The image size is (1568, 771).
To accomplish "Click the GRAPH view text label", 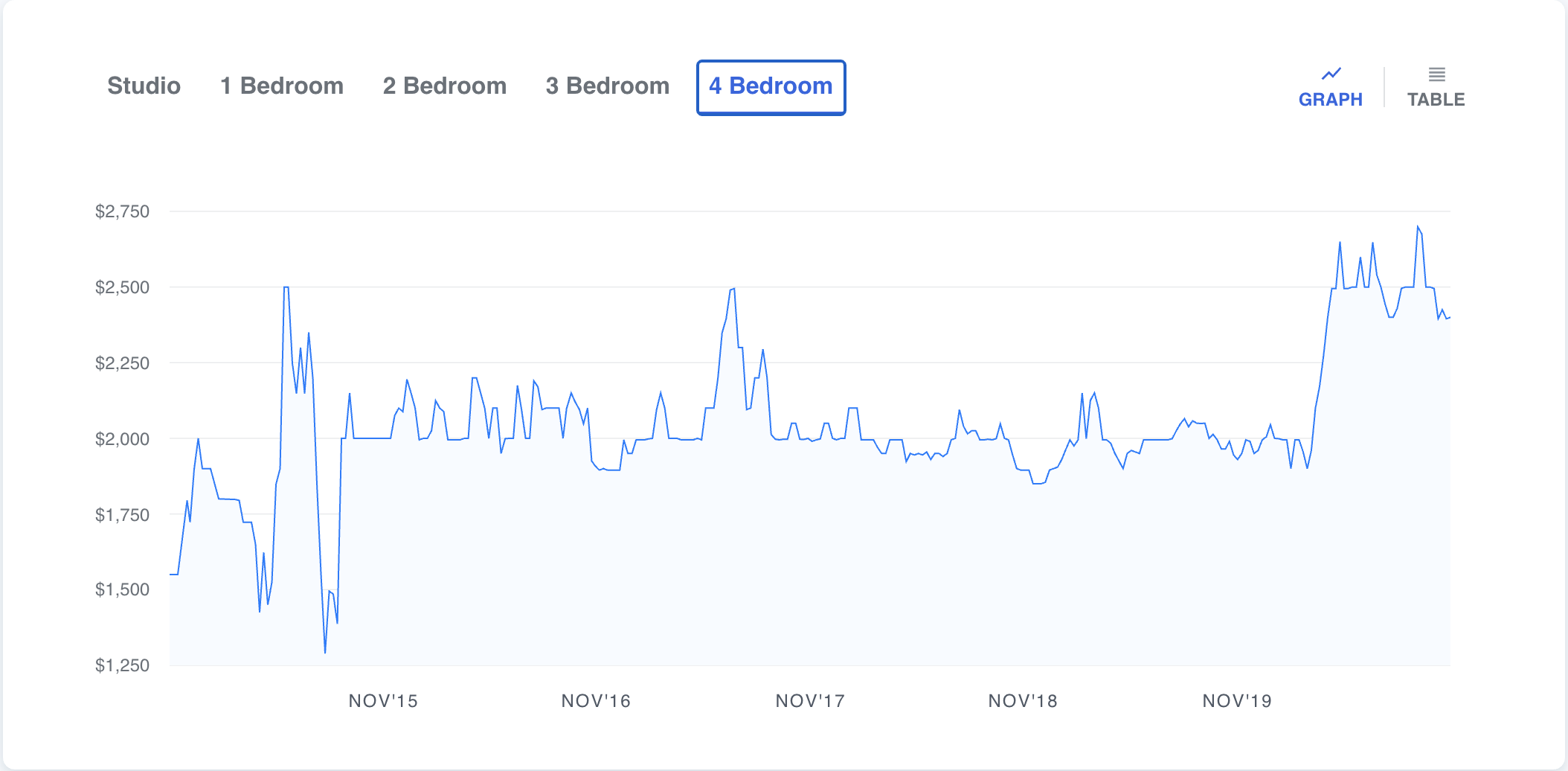I will [1331, 100].
